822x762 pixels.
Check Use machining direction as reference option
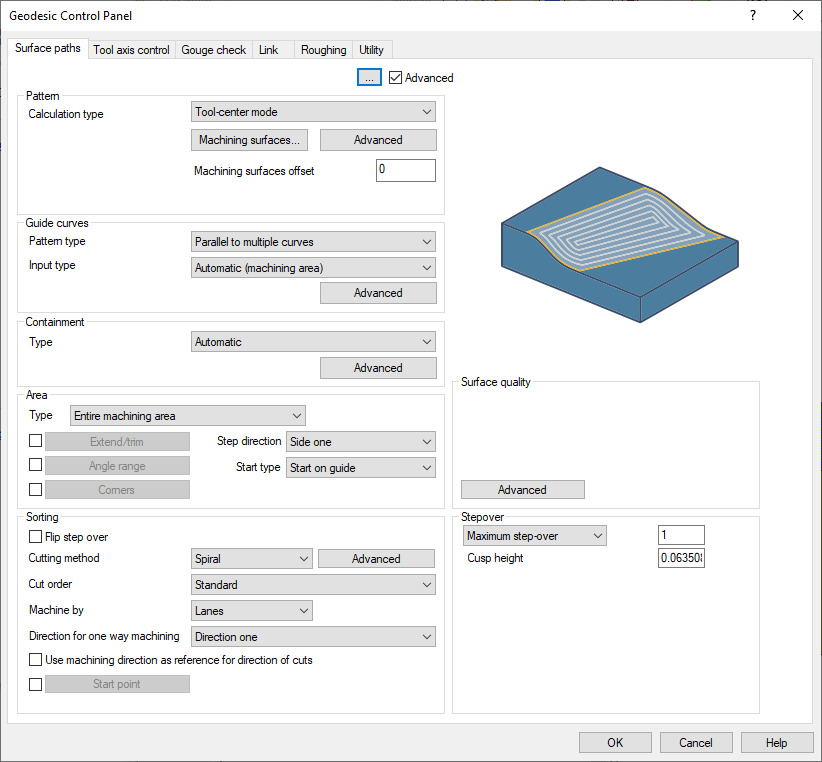[36, 660]
